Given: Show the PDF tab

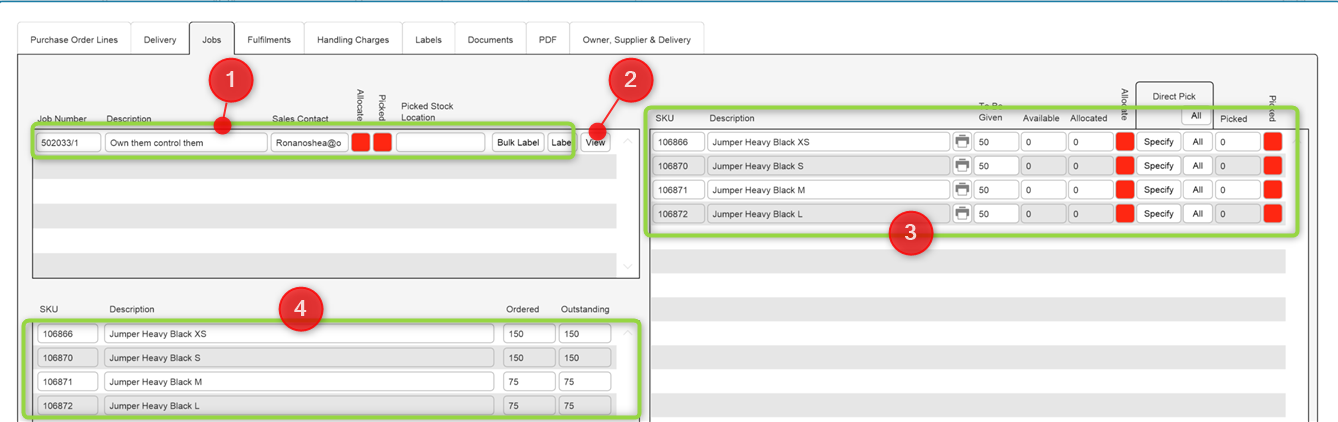Looking at the screenshot, I should [547, 40].
